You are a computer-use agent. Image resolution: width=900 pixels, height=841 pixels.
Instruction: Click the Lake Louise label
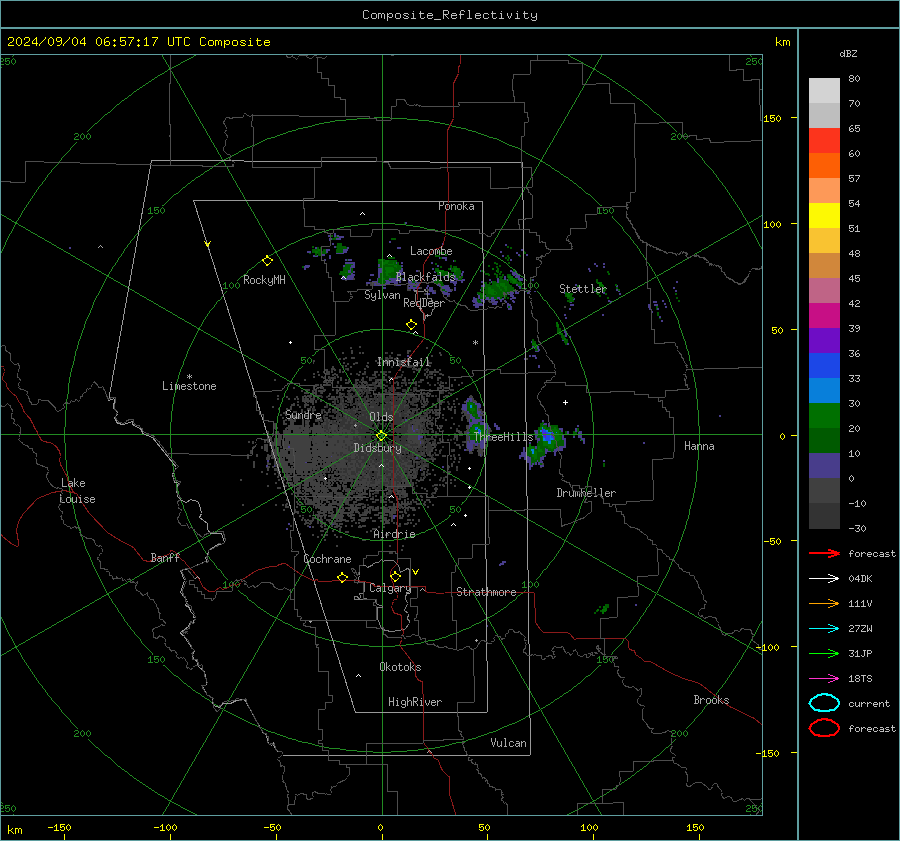[77, 491]
